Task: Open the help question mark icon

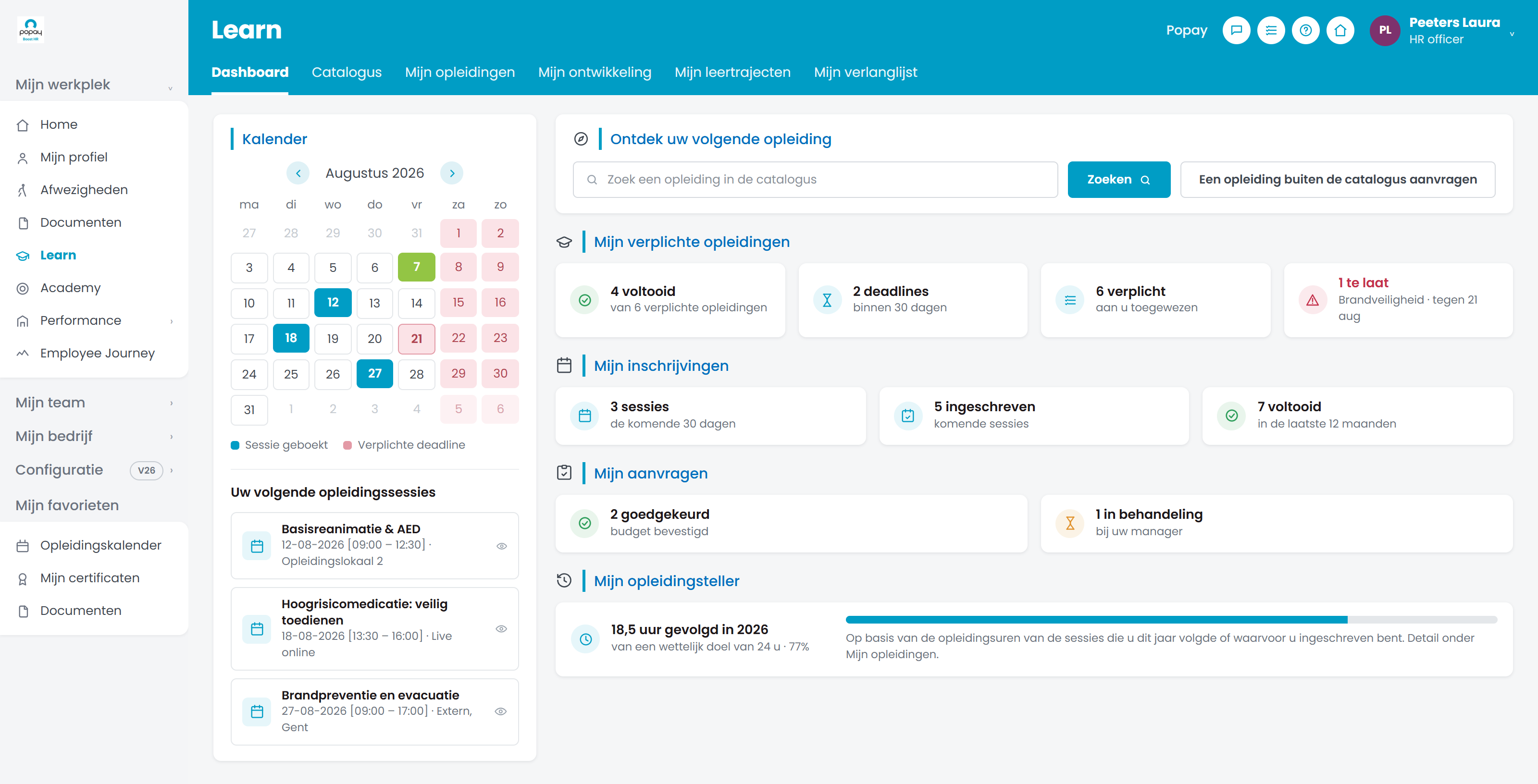Action: 1305,30
